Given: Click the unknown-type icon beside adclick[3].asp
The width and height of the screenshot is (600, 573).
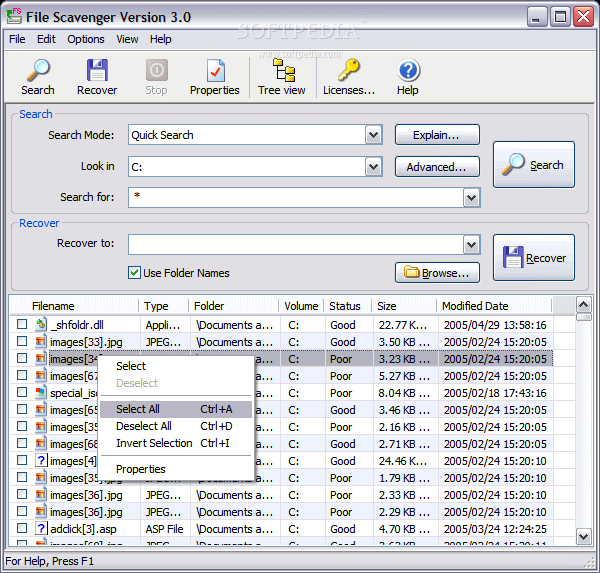Looking at the screenshot, I should 41,528.
